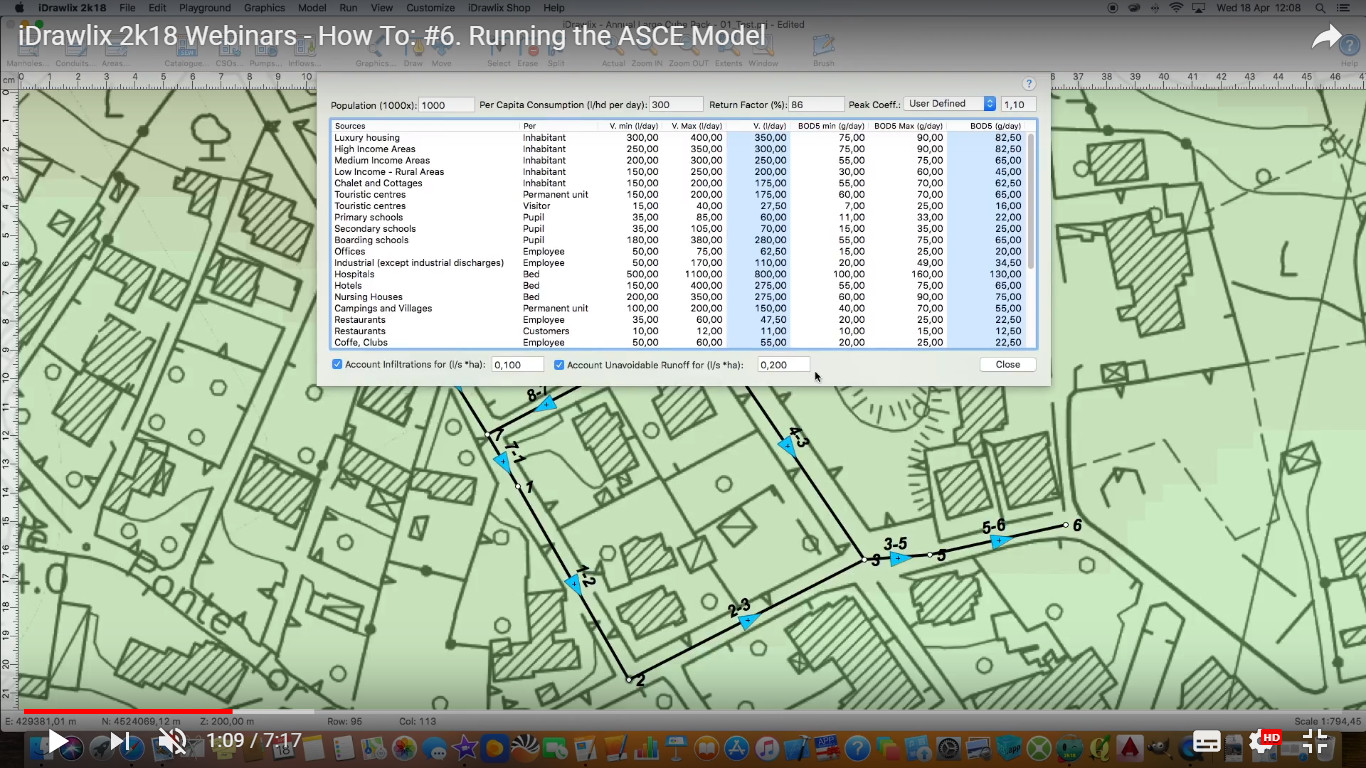Open the Apple menu
This screenshot has width=1366, height=768.
[x=19, y=8]
